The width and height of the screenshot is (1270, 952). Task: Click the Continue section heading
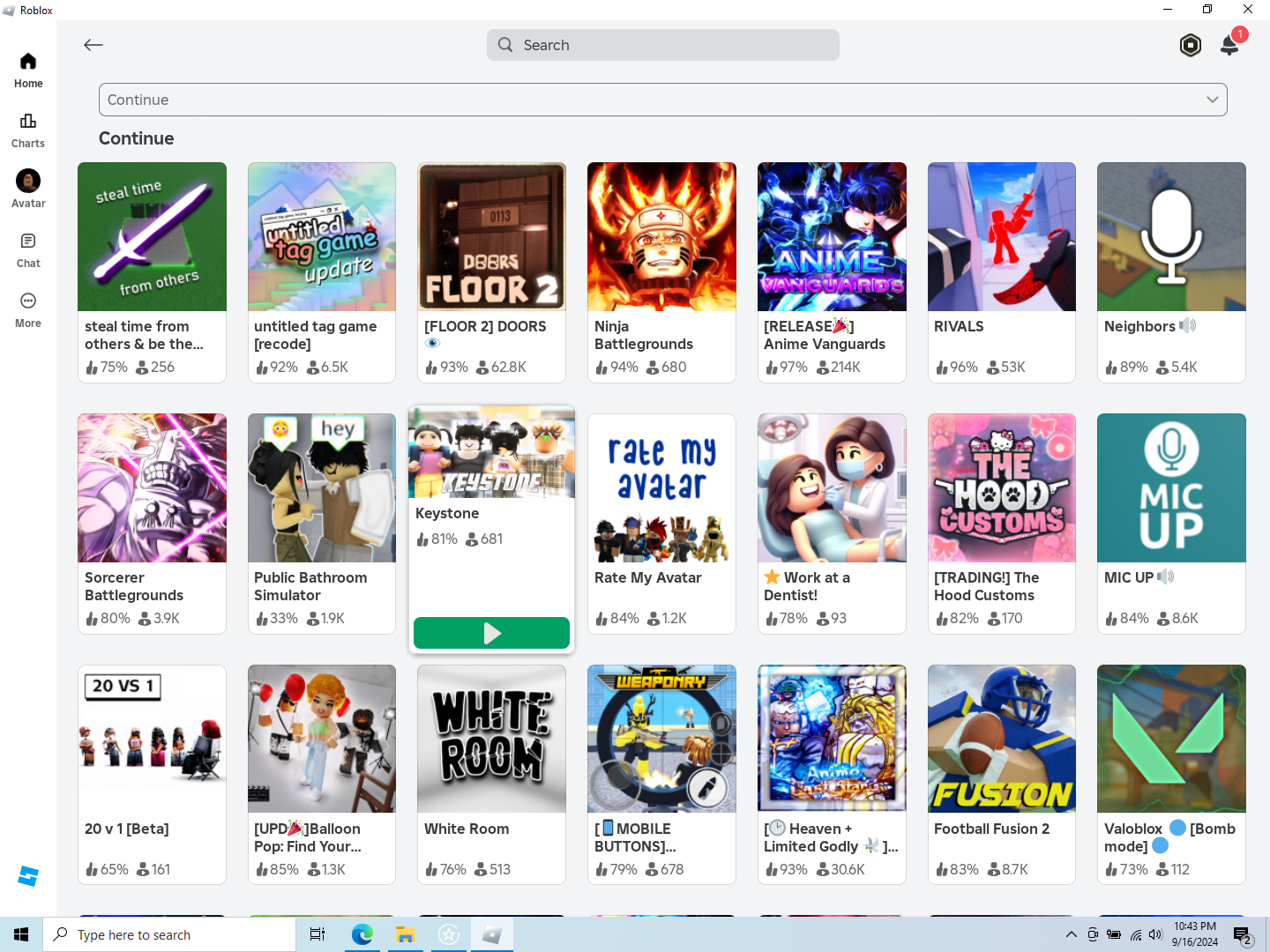137,138
